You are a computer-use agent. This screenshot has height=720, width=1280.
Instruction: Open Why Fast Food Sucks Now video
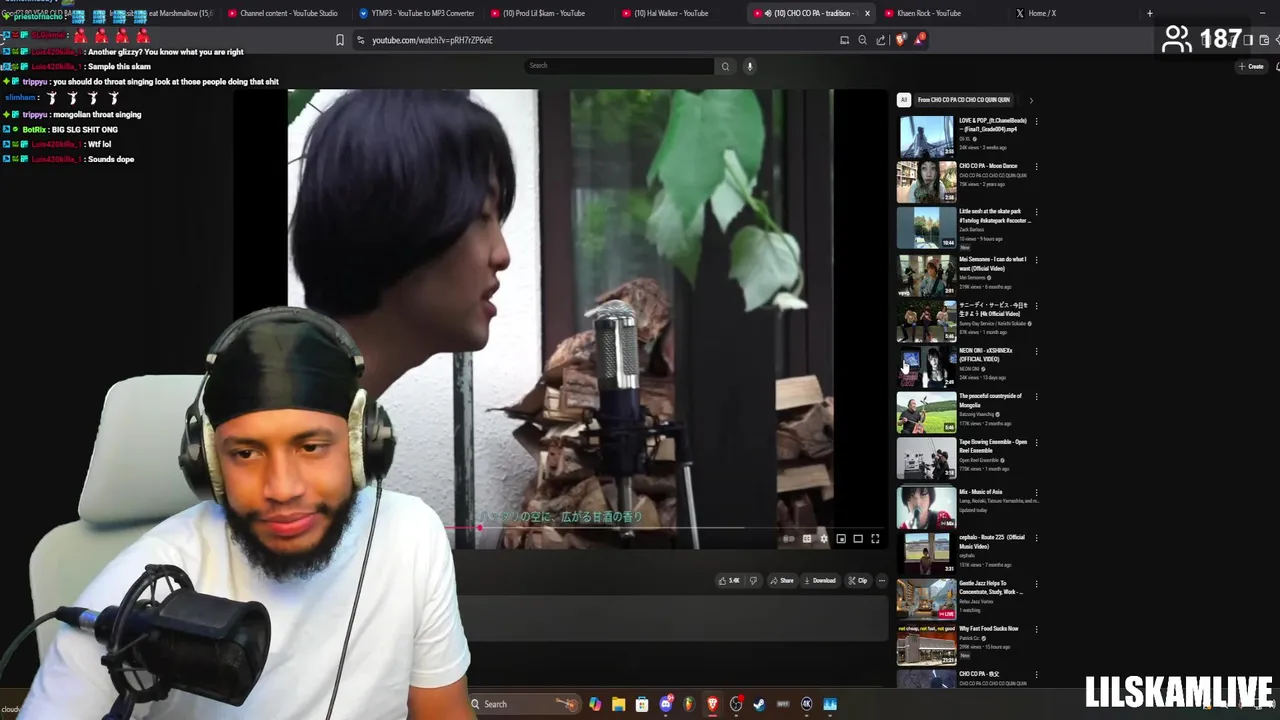coord(926,645)
